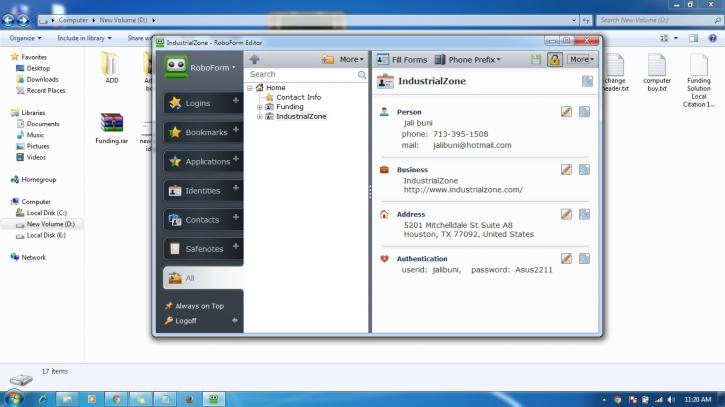Click the taskbar clock 11:20 AM

click(x=698, y=400)
